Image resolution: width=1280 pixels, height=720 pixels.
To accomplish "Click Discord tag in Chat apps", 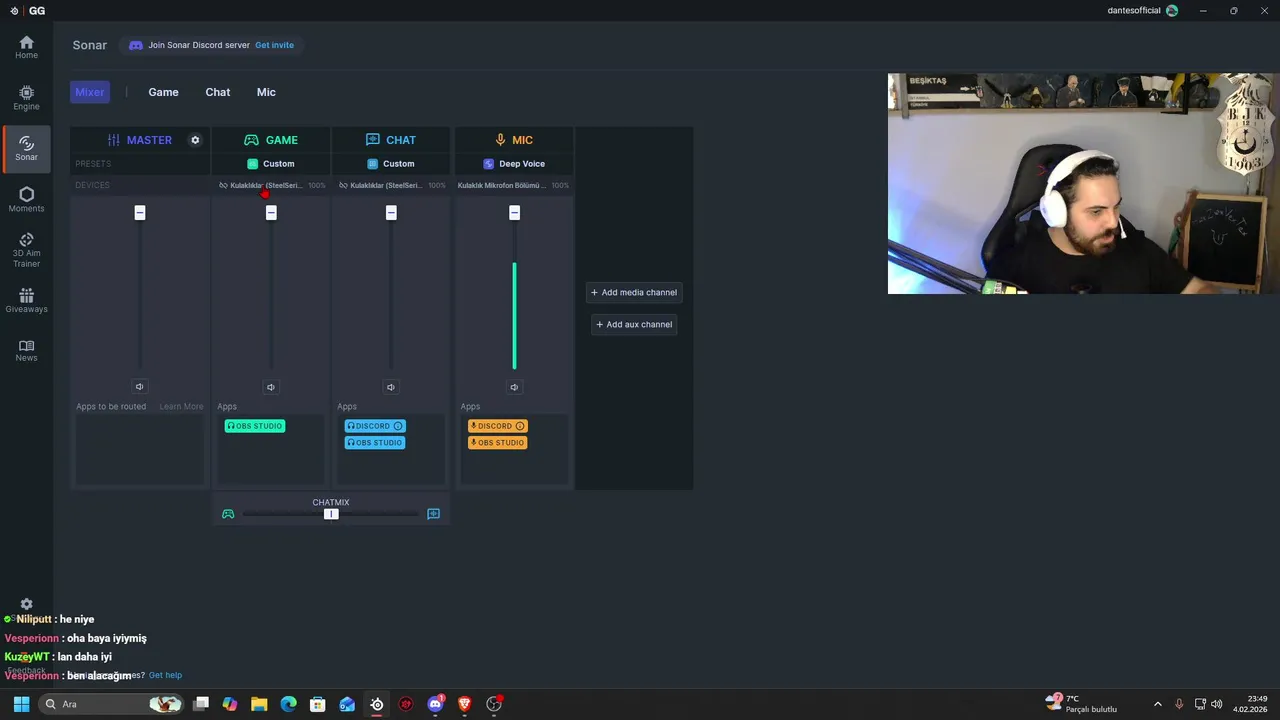I will click(x=375, y=426).
